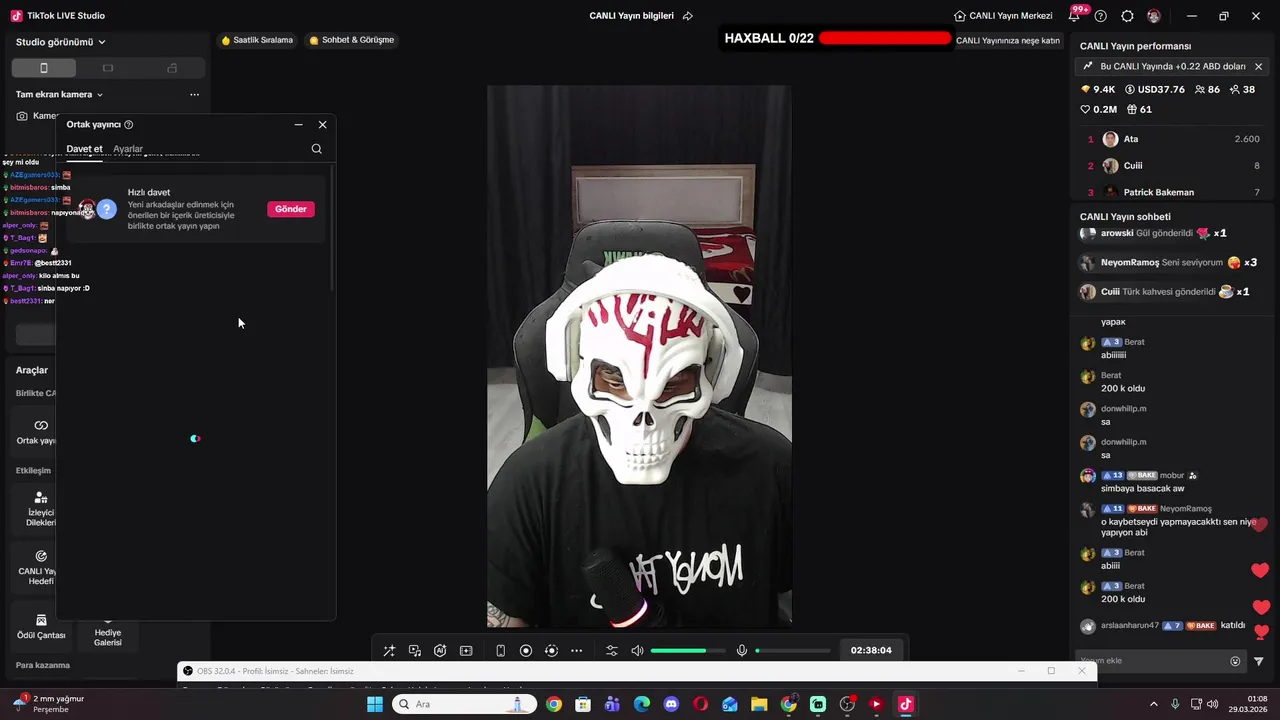Open the Tam ekran kamera three-dot options
This screenshot has height=720, width=1280.
point(194,94)
